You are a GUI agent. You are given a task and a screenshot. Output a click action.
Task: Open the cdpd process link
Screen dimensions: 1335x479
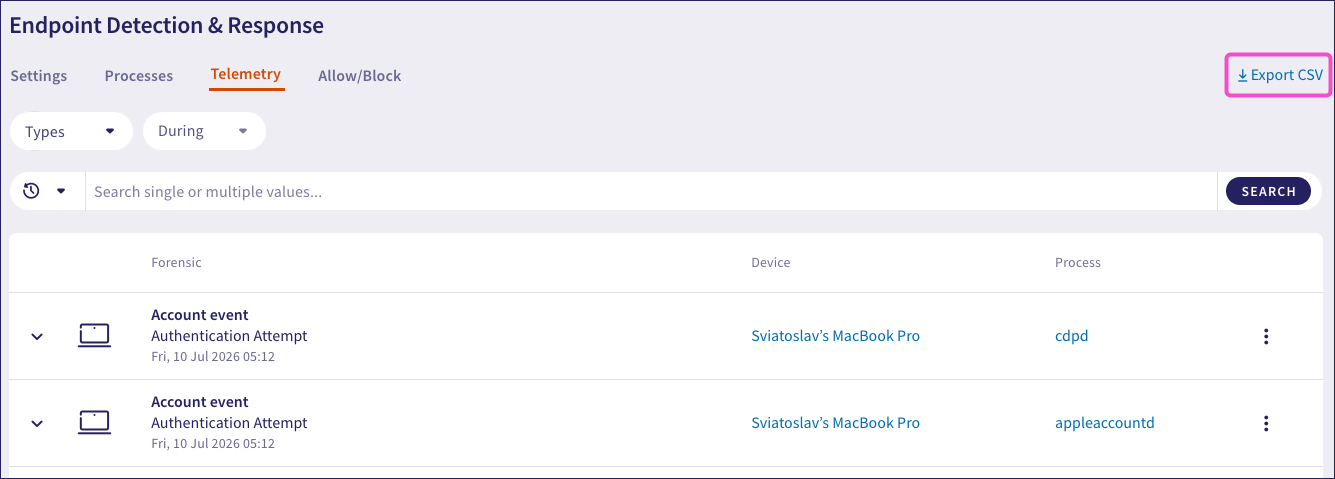pos(1071,336)
